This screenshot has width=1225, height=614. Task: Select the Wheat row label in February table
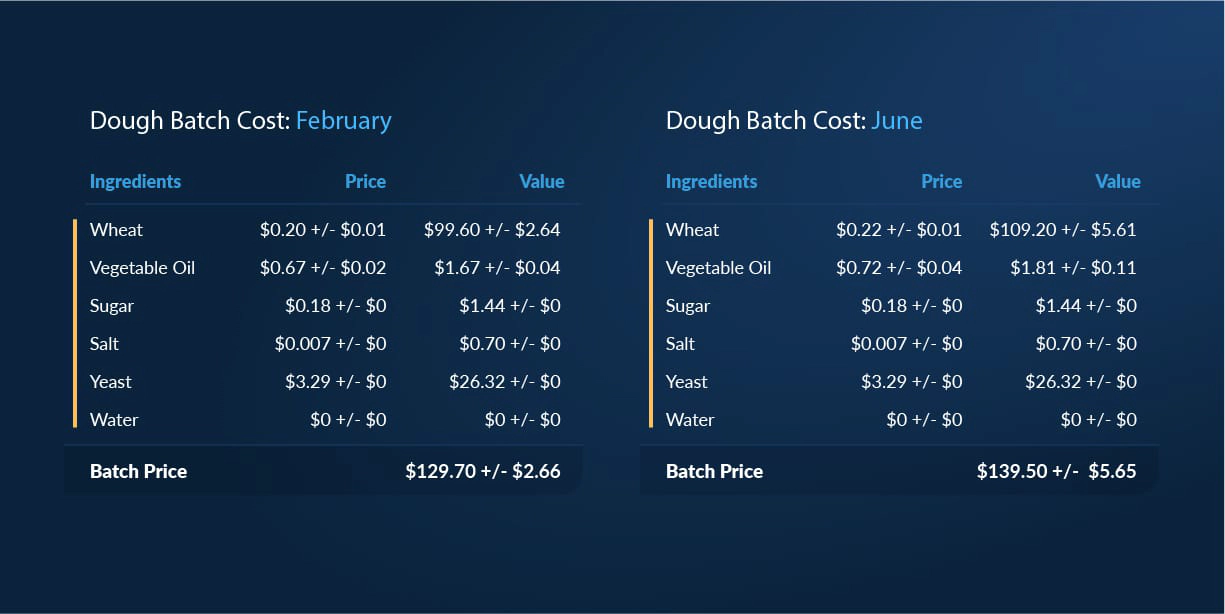point(116,230)
